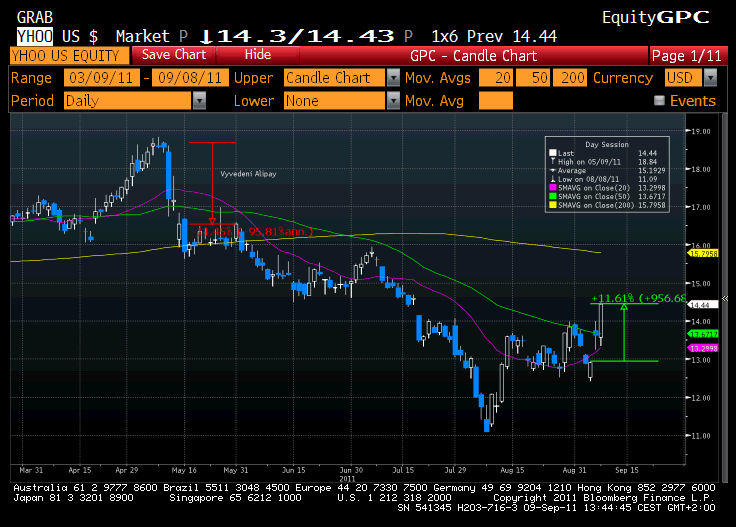Edit the 50-day moving average field
Viewport: 736px width, 527px height.
click(533, 78)
